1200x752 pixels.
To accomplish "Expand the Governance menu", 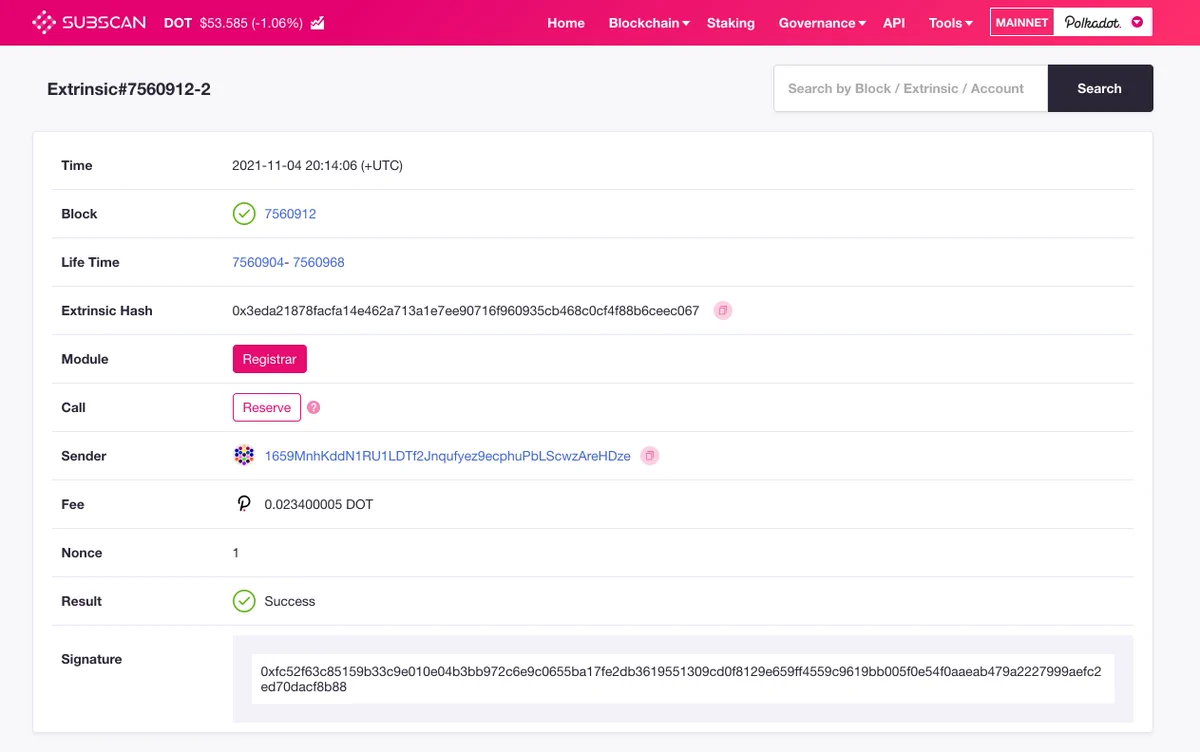I will coord(822,23).
